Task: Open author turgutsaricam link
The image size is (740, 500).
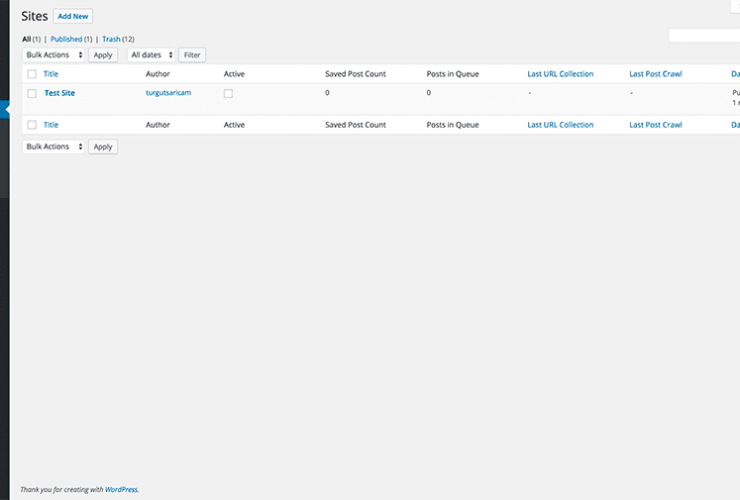Action: (167, 93)
